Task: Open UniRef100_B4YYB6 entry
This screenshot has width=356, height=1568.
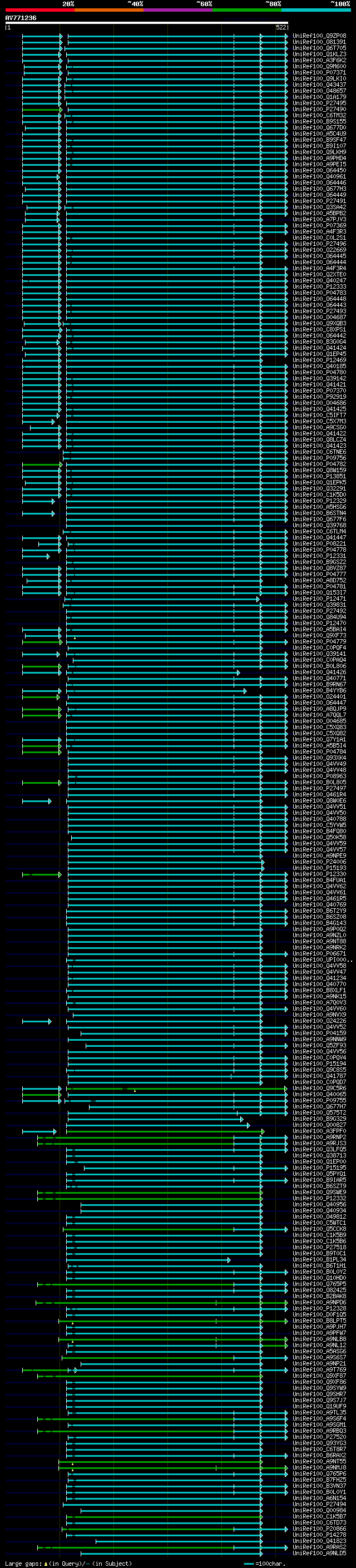Action: [x=319, y=691]
